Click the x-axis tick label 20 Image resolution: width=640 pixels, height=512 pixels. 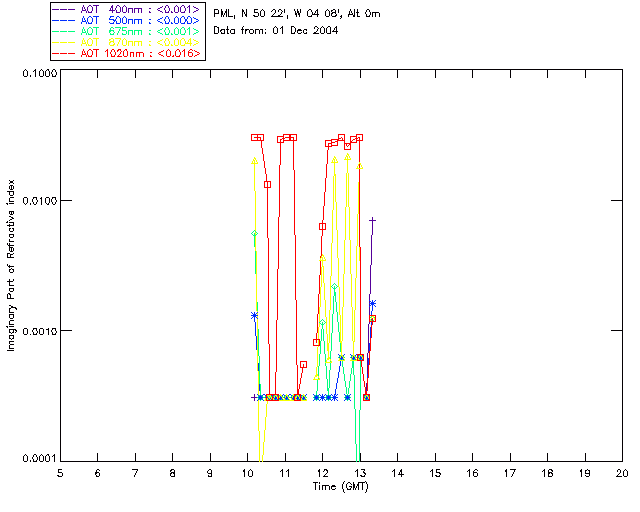tap(622, 474)
